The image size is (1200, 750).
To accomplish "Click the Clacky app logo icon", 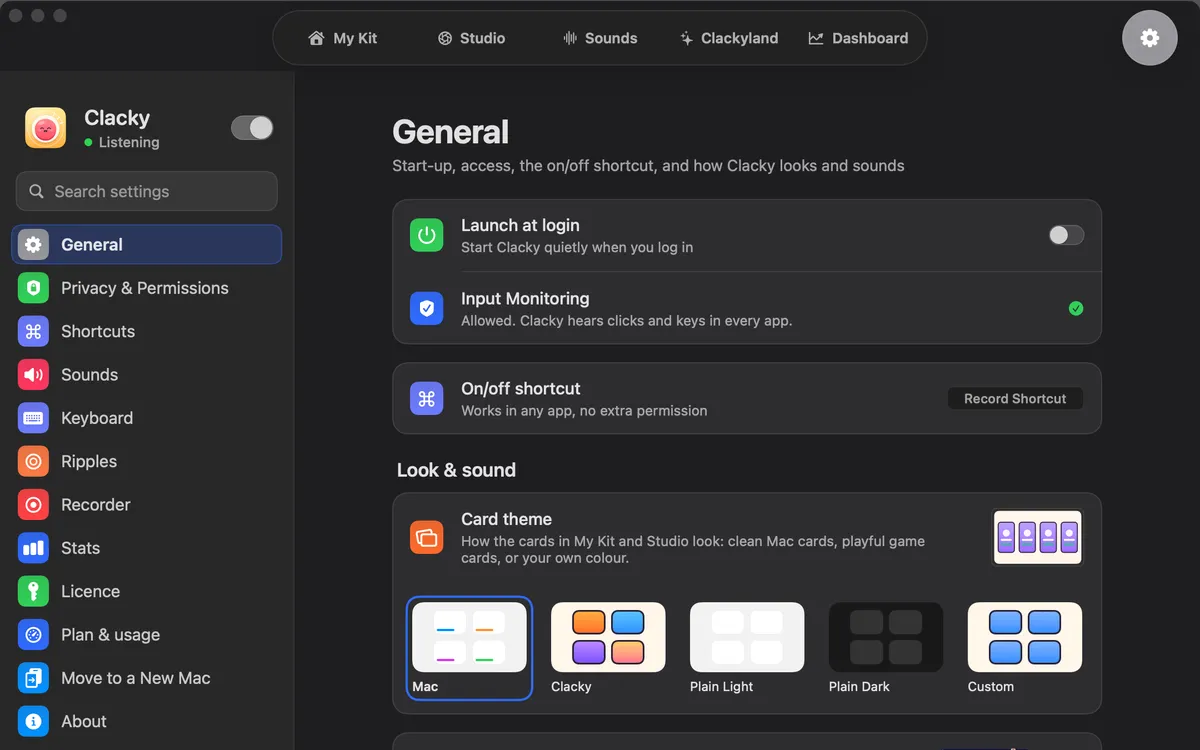I will [x=46, y=128].
